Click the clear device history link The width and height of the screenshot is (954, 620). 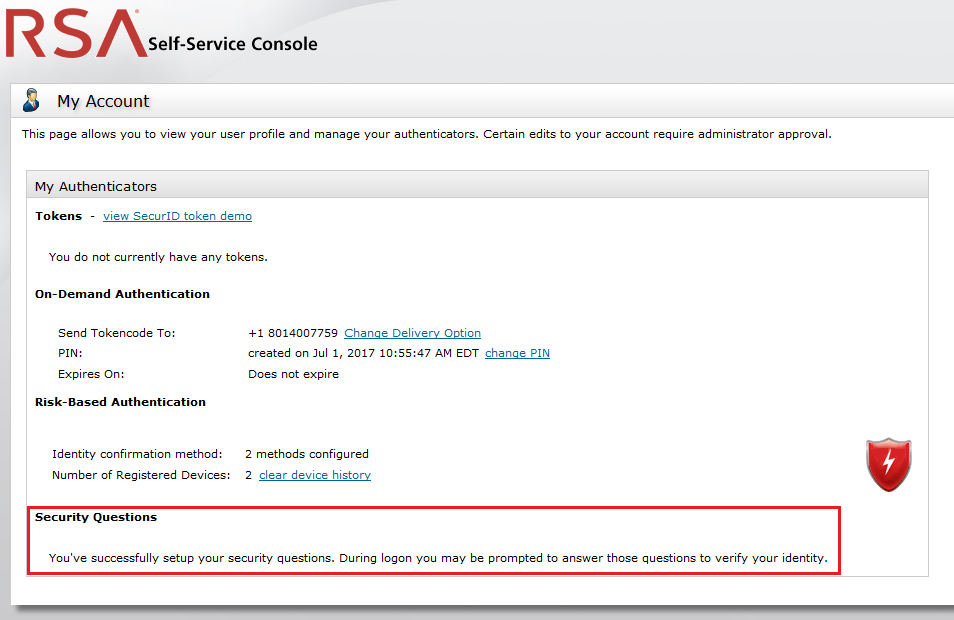click(x=314, y=475)
